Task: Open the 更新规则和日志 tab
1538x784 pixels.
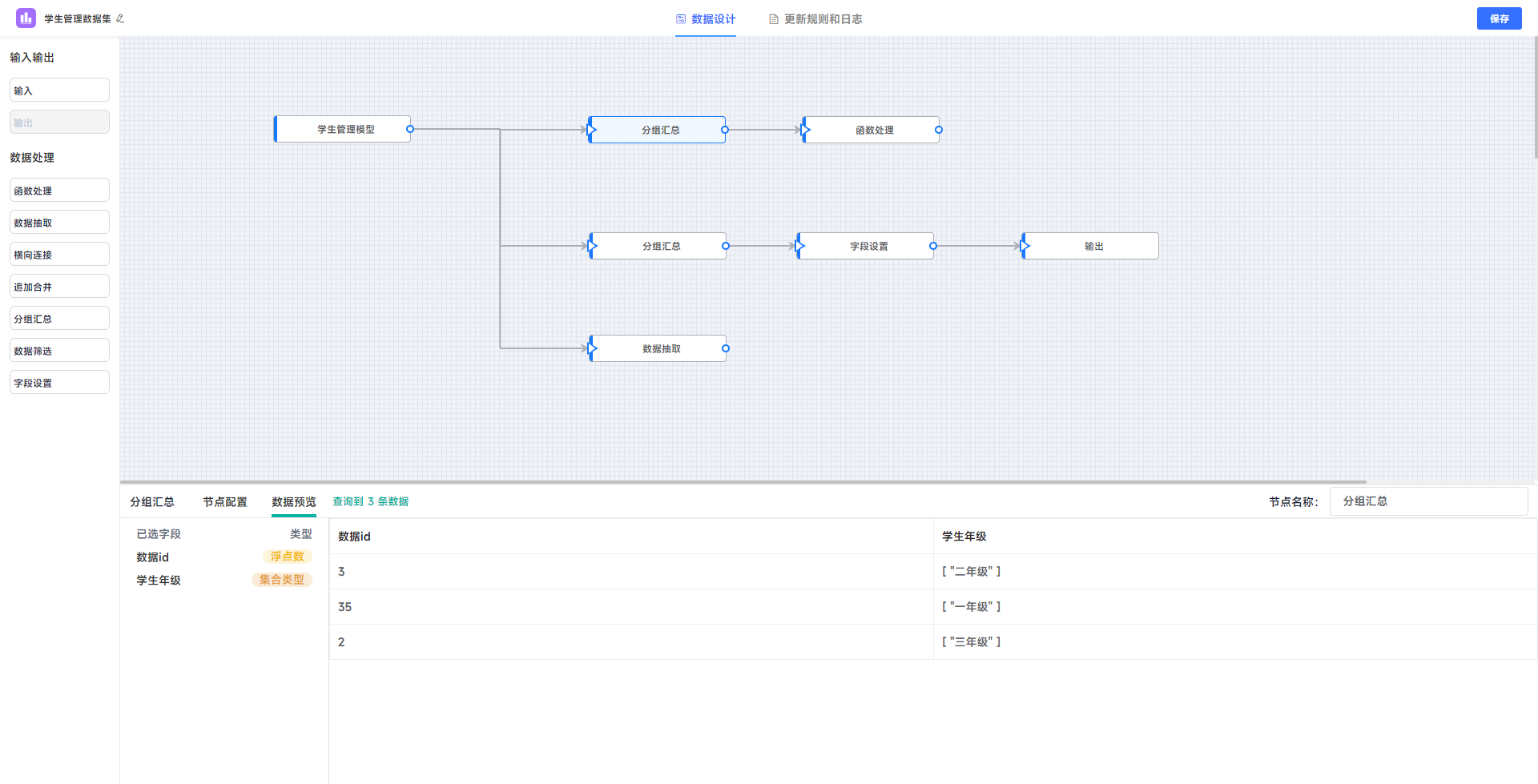Action: tap(815, 19)
